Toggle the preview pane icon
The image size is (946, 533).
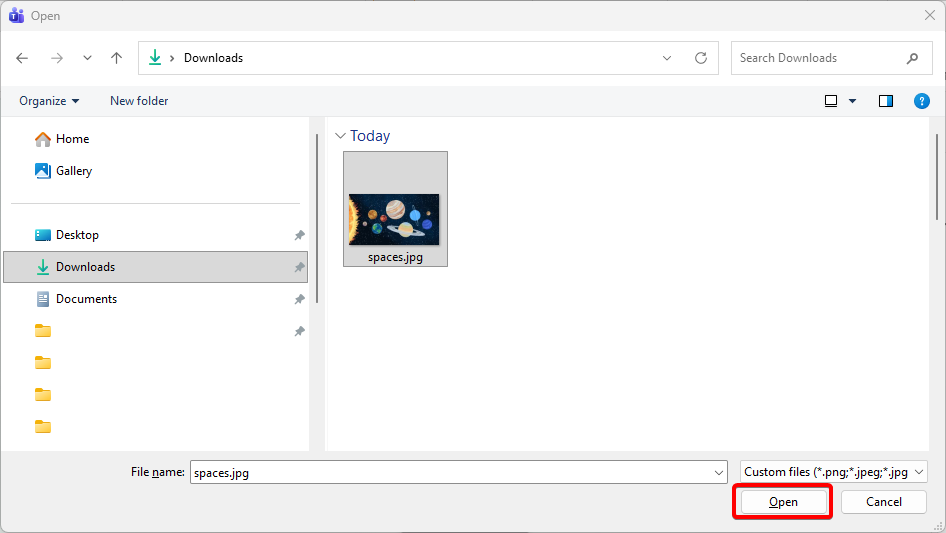coord(885,101)
